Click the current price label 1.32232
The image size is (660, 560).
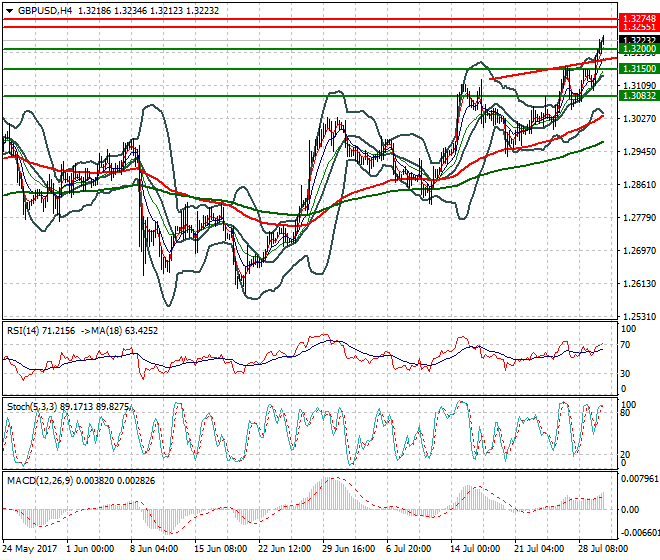639,40
